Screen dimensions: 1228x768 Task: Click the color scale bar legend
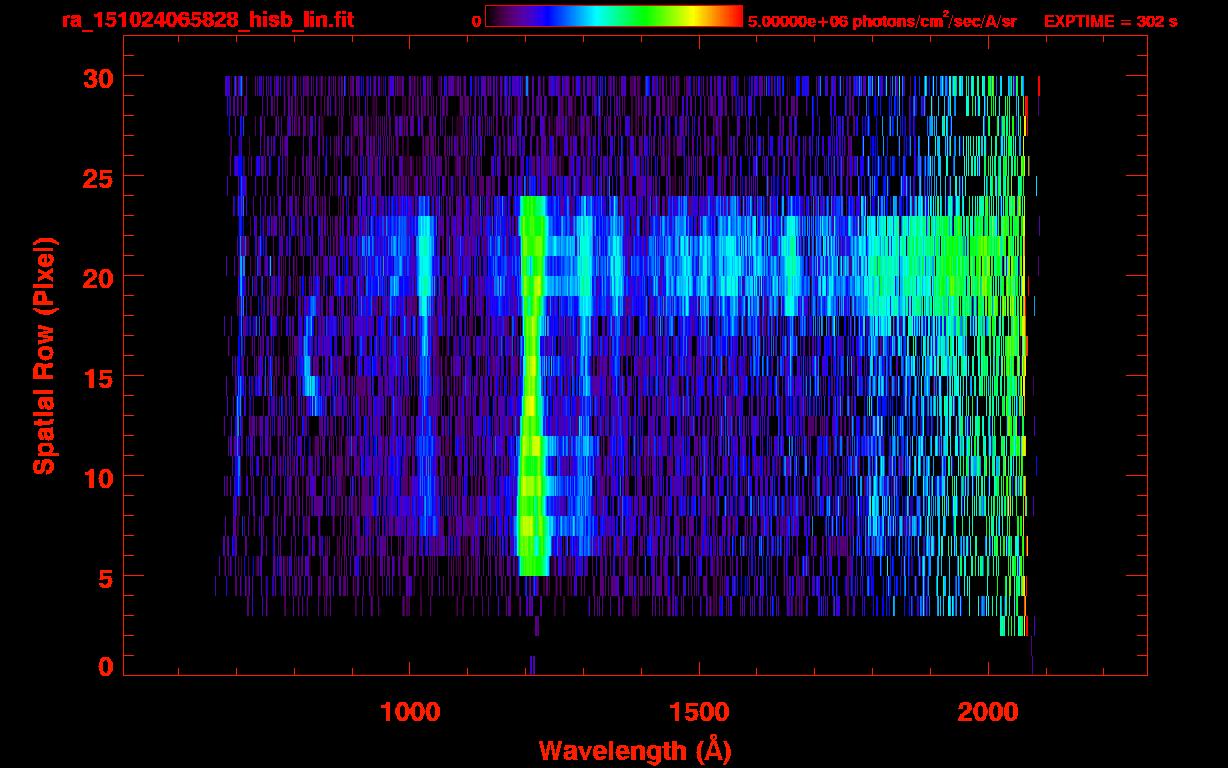tap(614, 17)
